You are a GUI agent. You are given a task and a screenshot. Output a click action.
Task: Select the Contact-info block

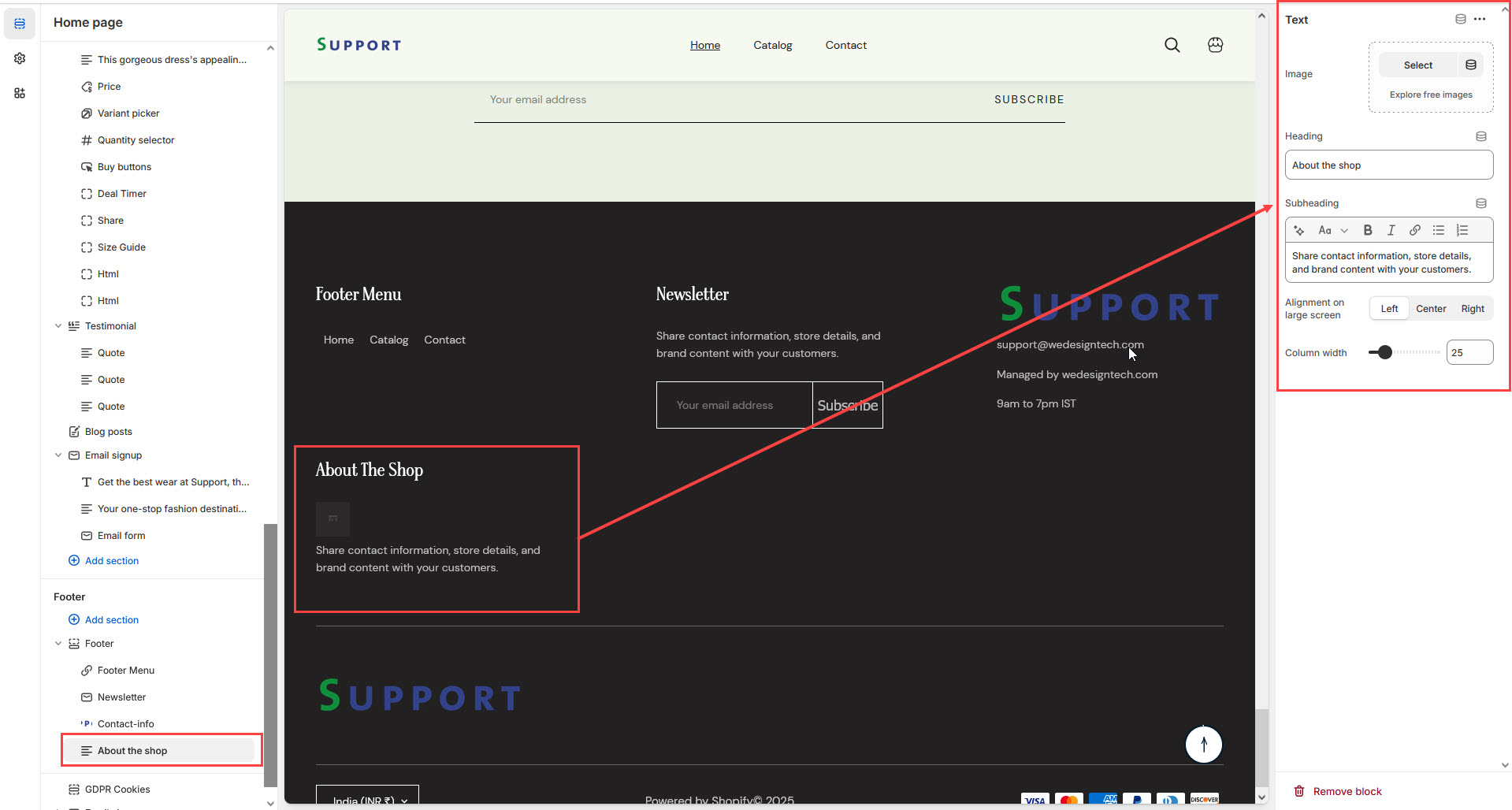126,724
